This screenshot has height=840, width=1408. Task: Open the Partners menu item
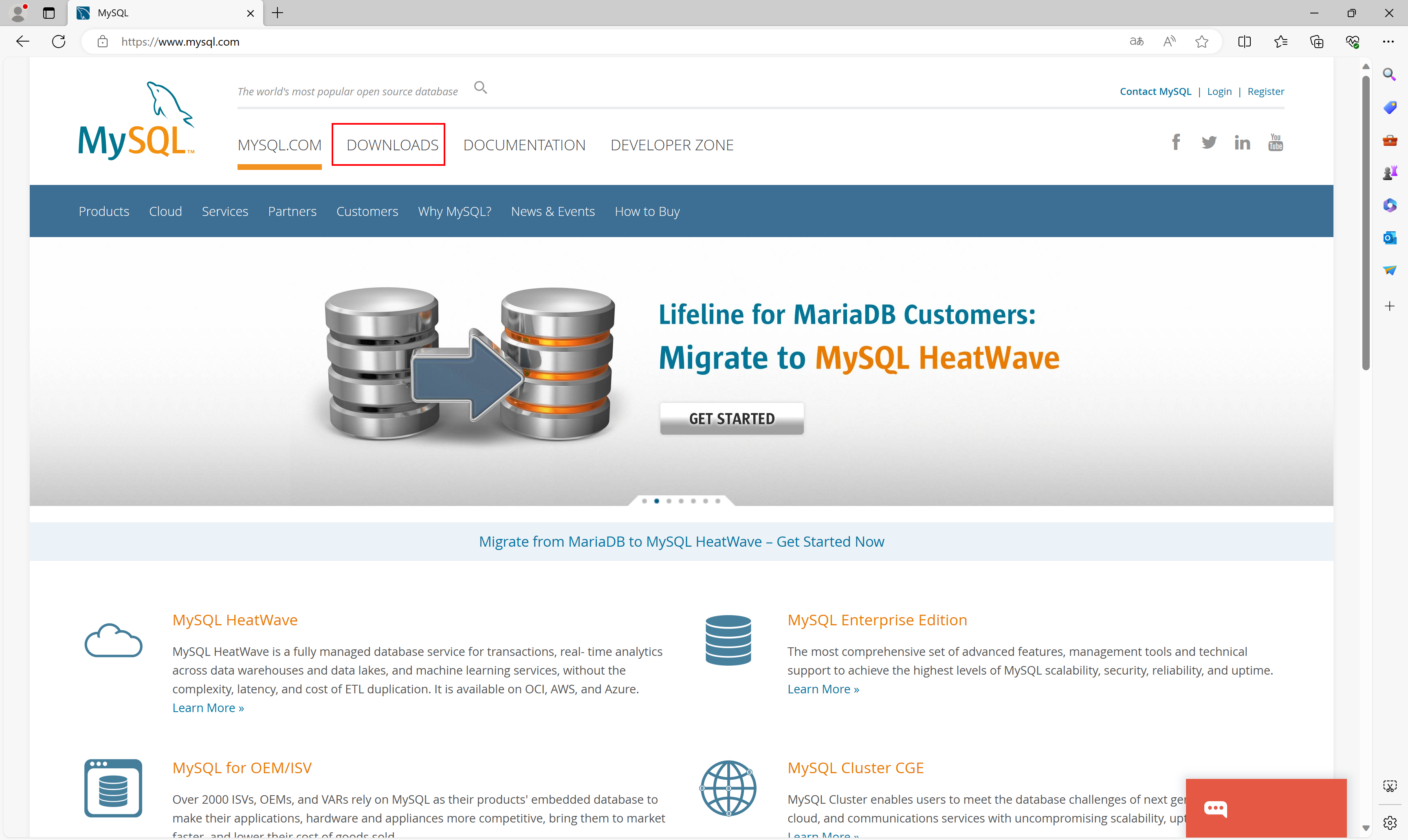tap(292, 211)
